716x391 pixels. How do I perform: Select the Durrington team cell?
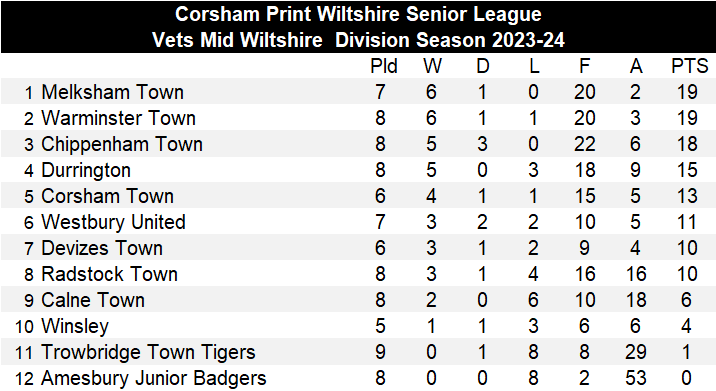[x=86, y=170]
